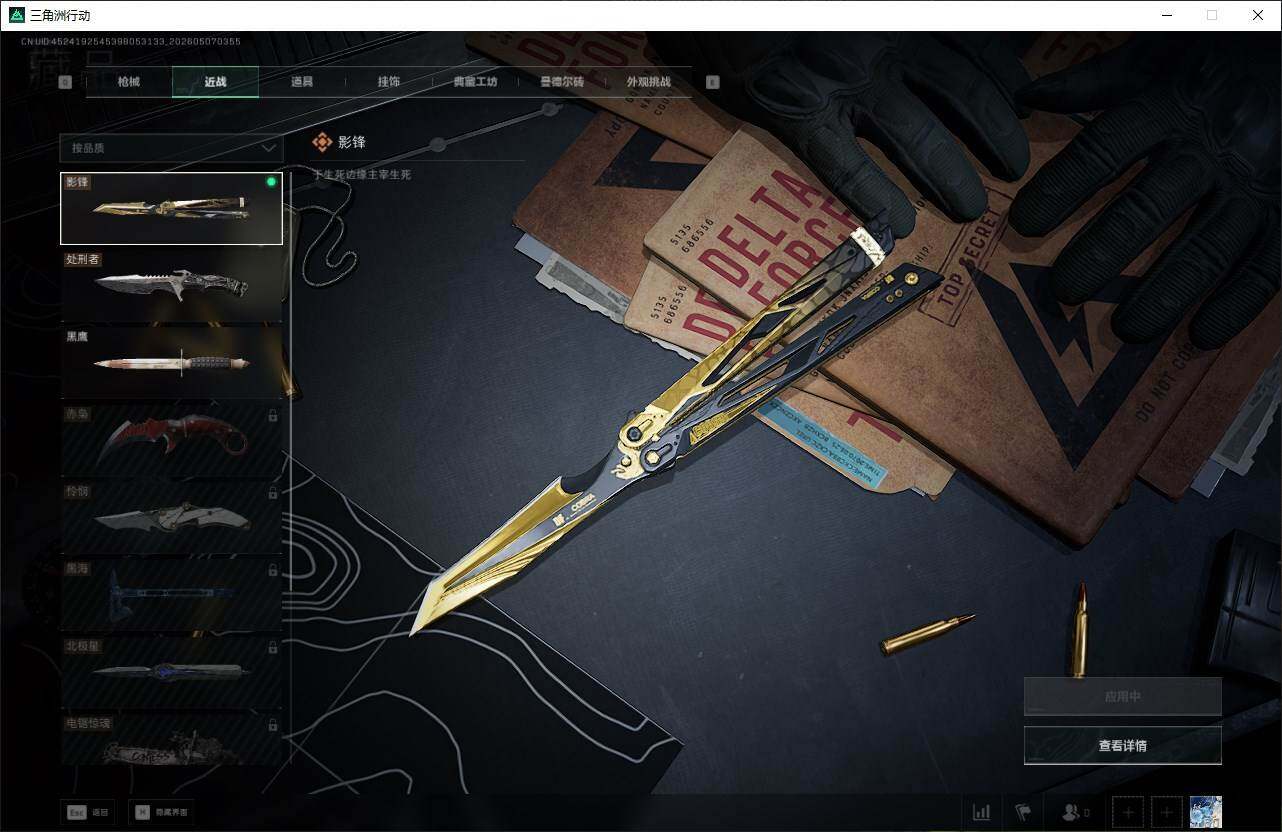Click the Esc 返回 button
This screenshot has width=1282, height=832.
[x=88, y=813]
